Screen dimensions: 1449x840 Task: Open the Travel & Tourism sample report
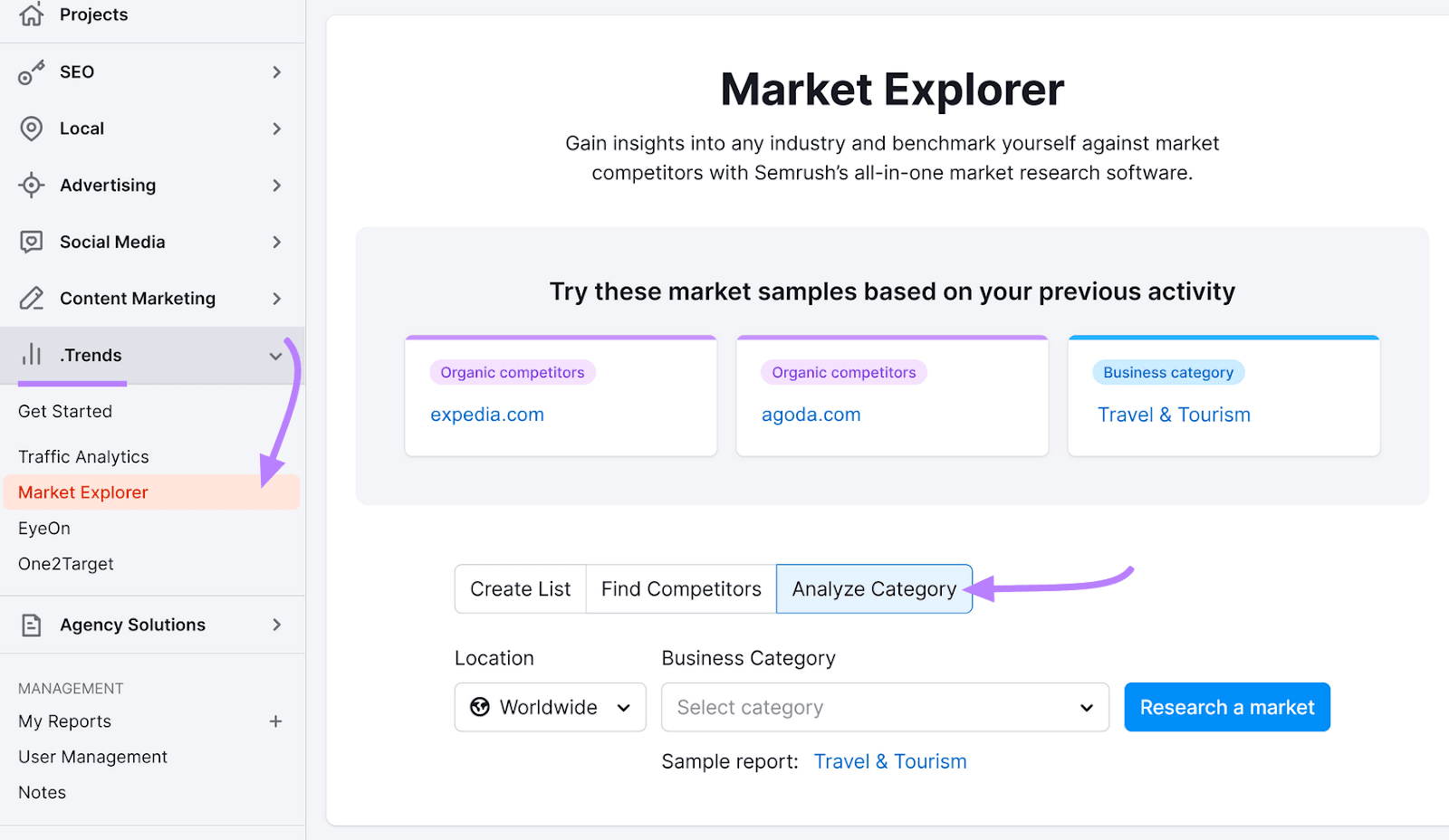[x=889, y=761]
